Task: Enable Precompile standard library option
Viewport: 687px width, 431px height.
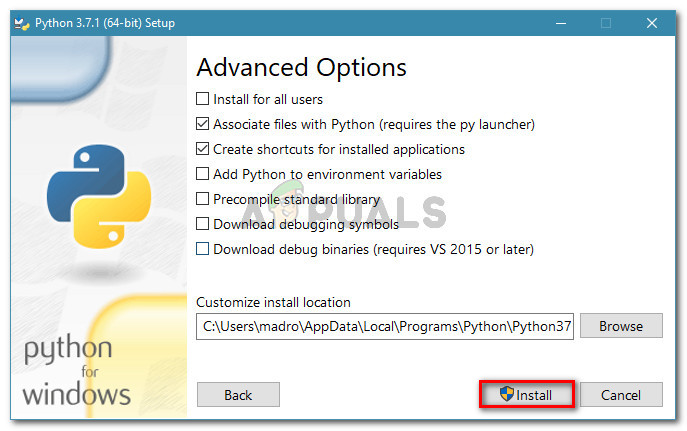Action: pyautogui.click(x=202, y=198)
